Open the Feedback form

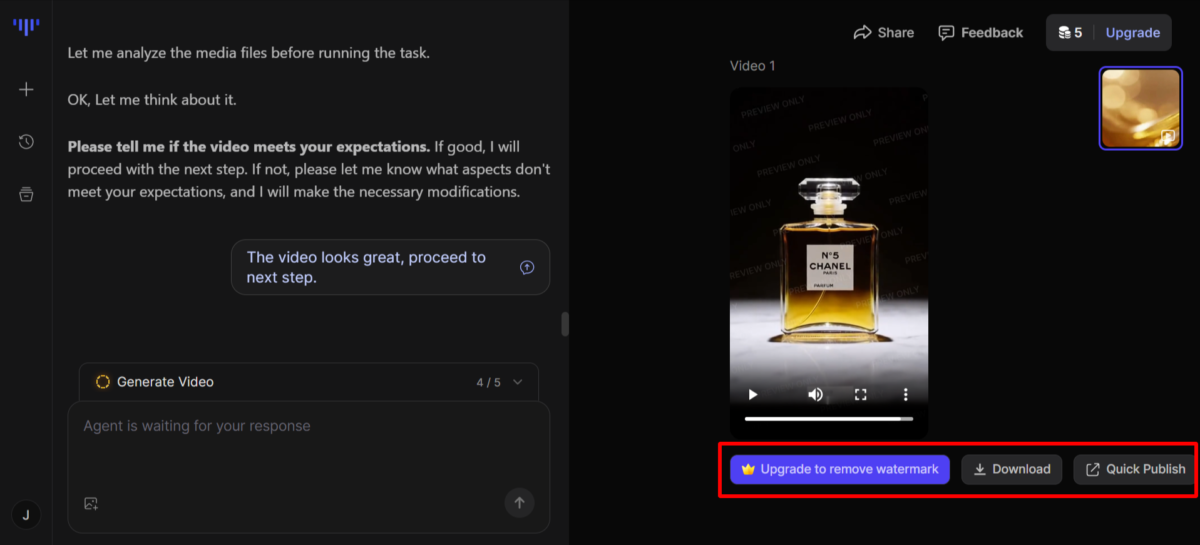tap(980, 33)
